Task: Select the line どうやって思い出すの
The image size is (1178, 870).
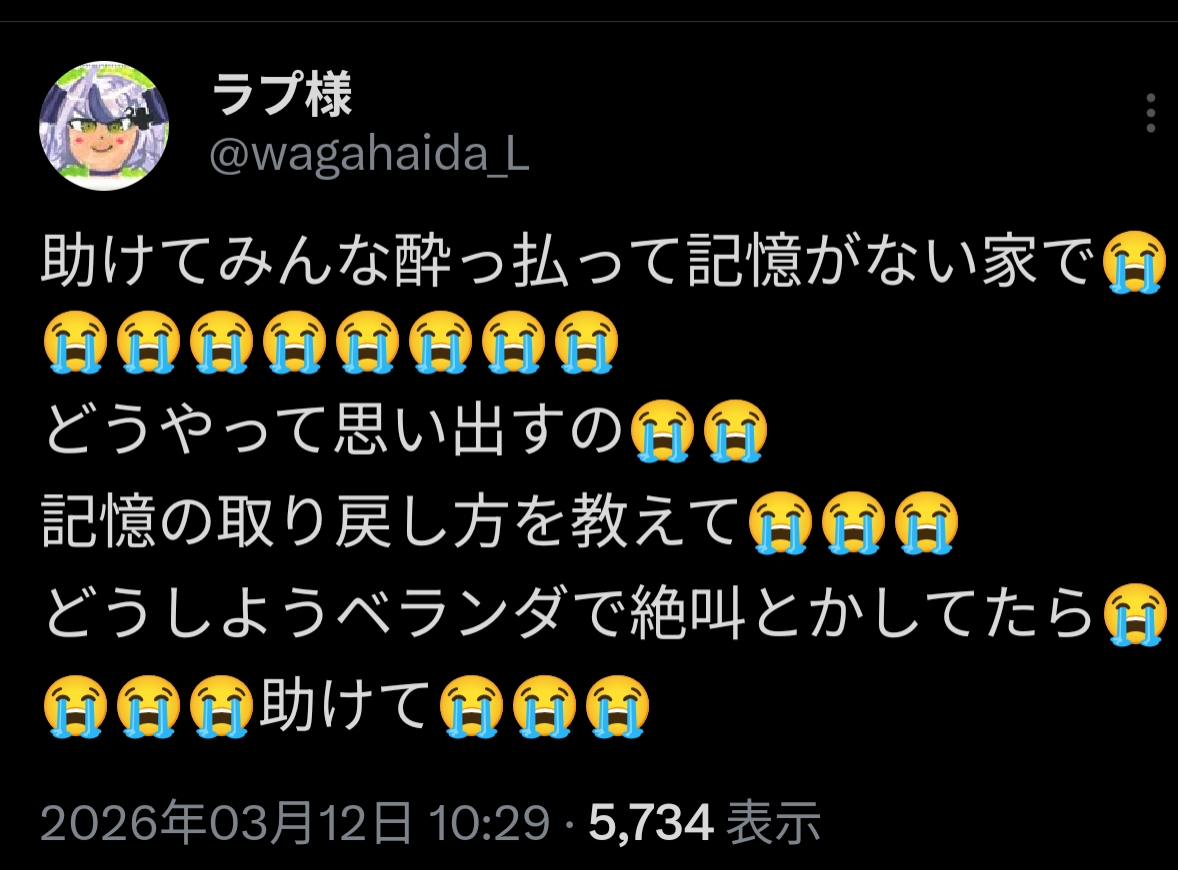Action: pos(333,430)
